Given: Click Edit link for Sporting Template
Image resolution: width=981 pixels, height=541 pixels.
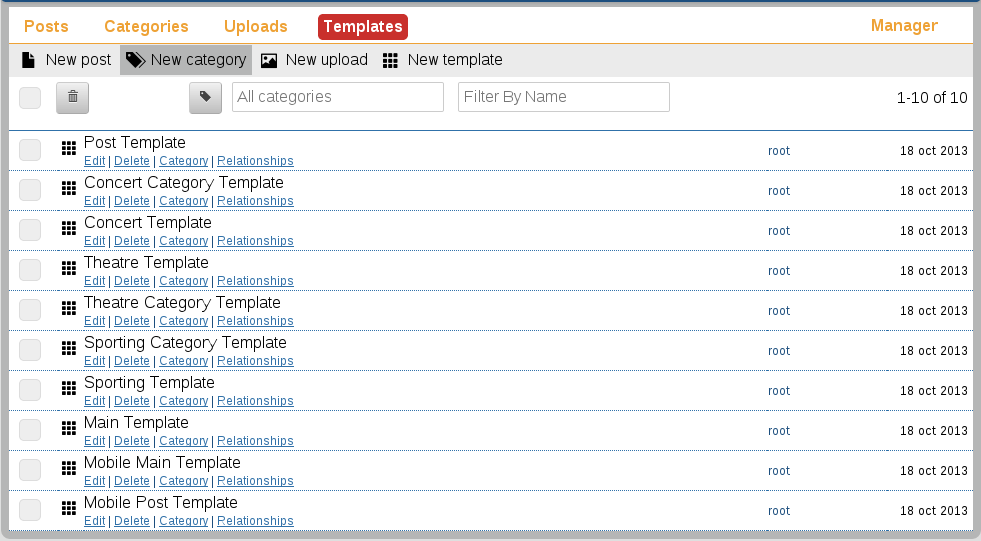Looking at the screenshot, I should tap(94, 401).
